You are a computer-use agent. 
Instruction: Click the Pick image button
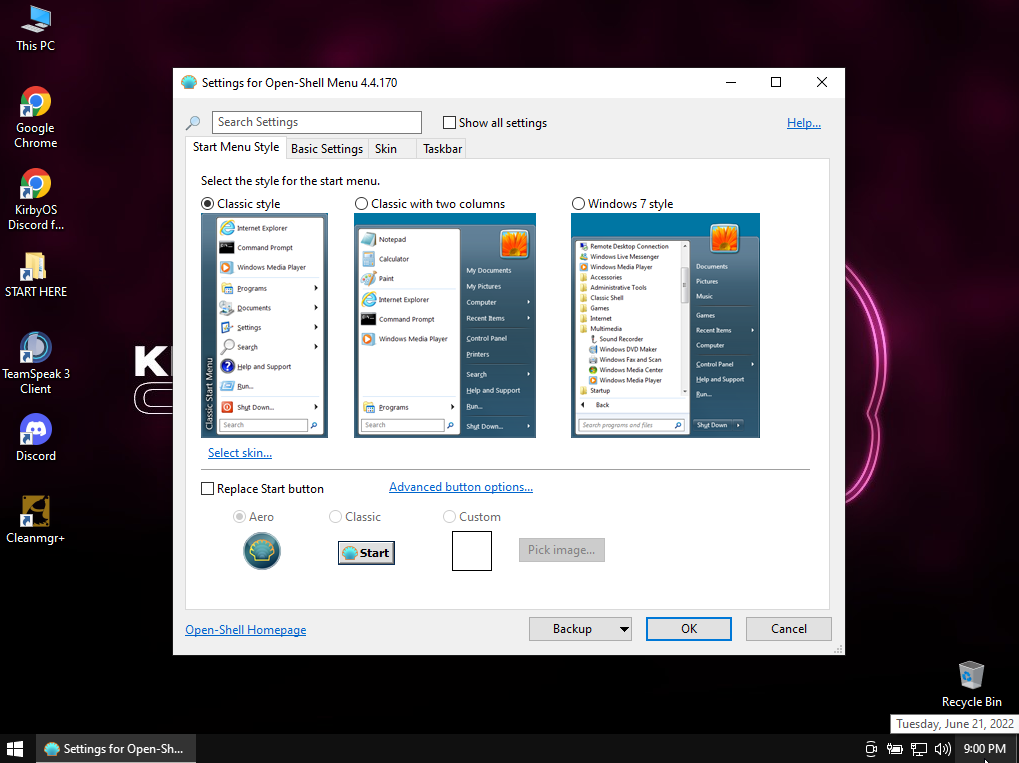point(561,550)
